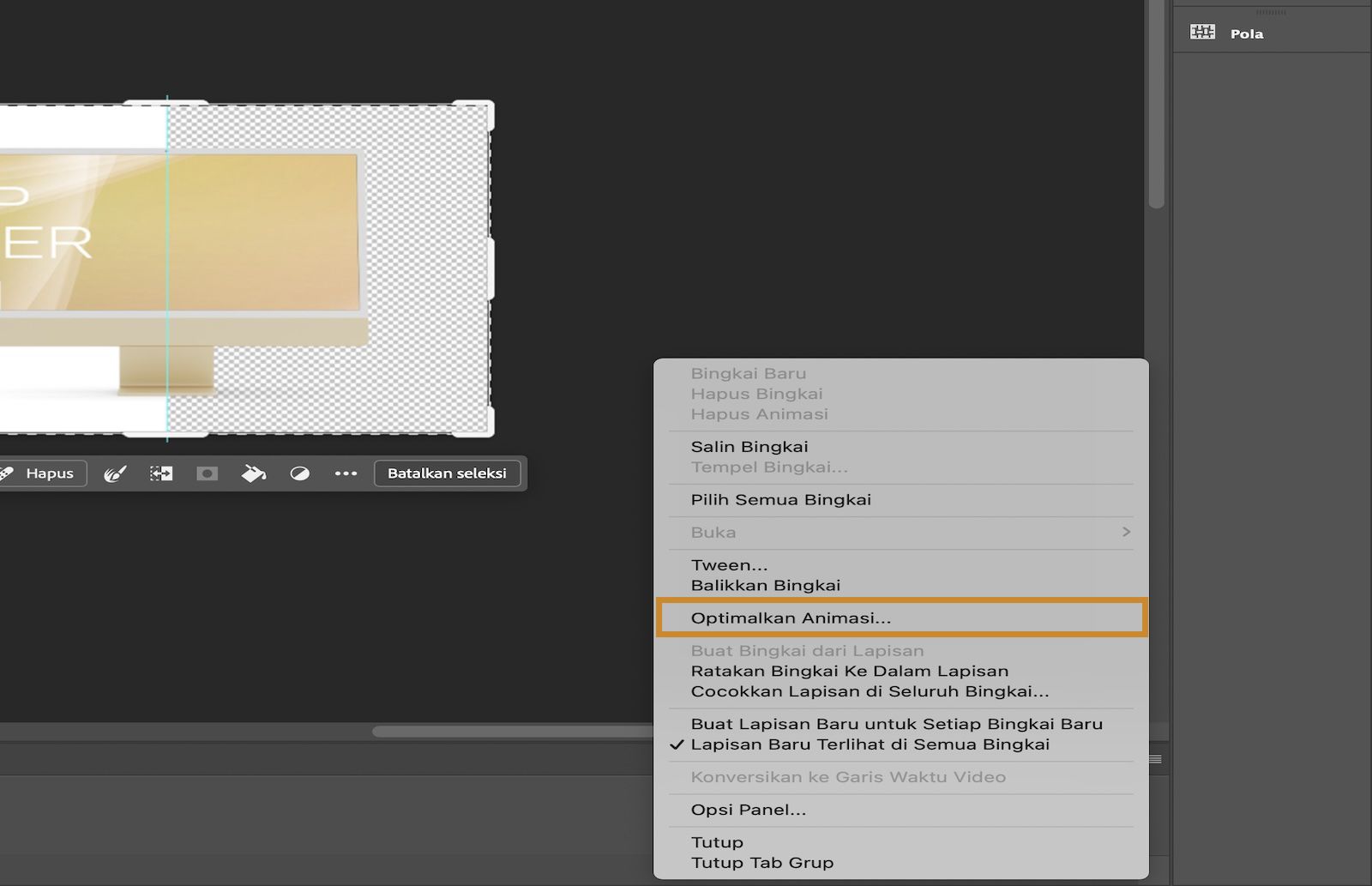Select the Brush tool in the contextual task bar
The width and height of the screenshot is (1372, 886).
coord(116,473)
